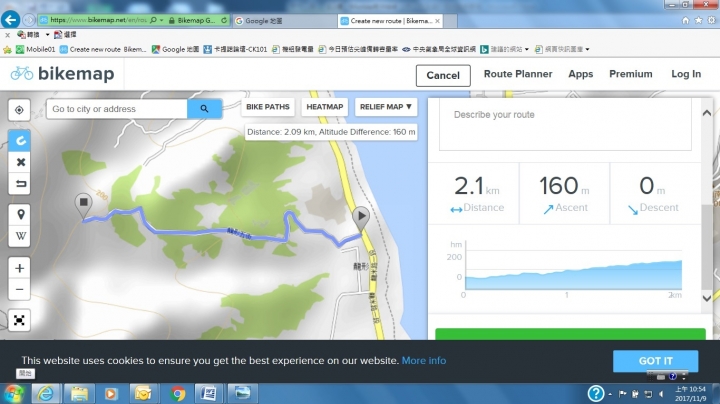
Task: Click the delete route X tool
Action: (x=19, y=162)
